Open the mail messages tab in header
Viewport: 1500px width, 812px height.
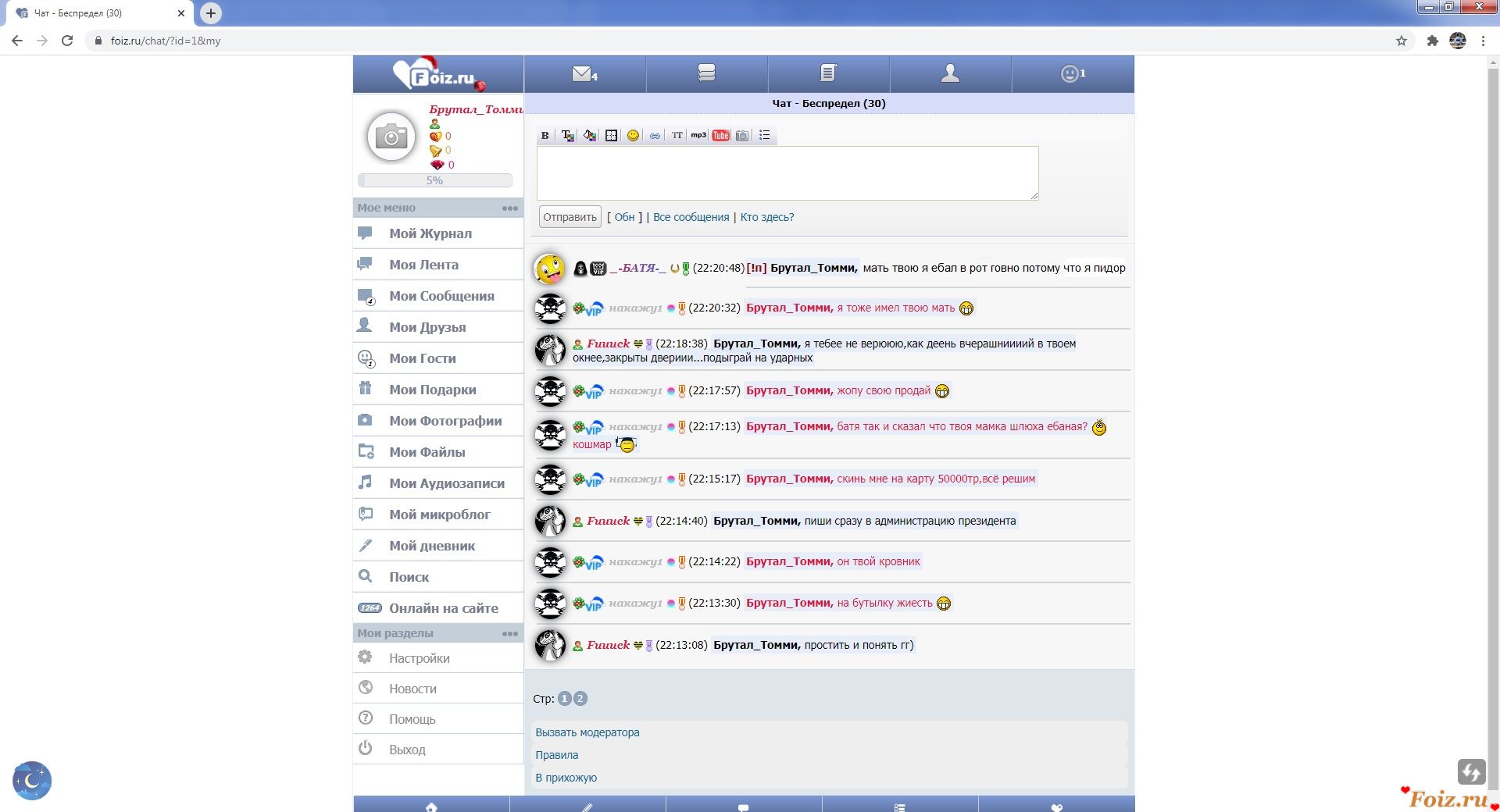pos(584,74)
